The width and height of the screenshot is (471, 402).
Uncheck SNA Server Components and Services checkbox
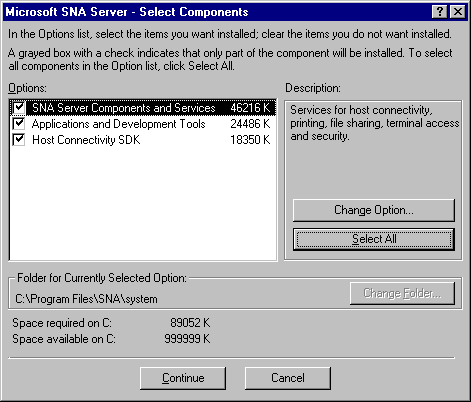19,107
